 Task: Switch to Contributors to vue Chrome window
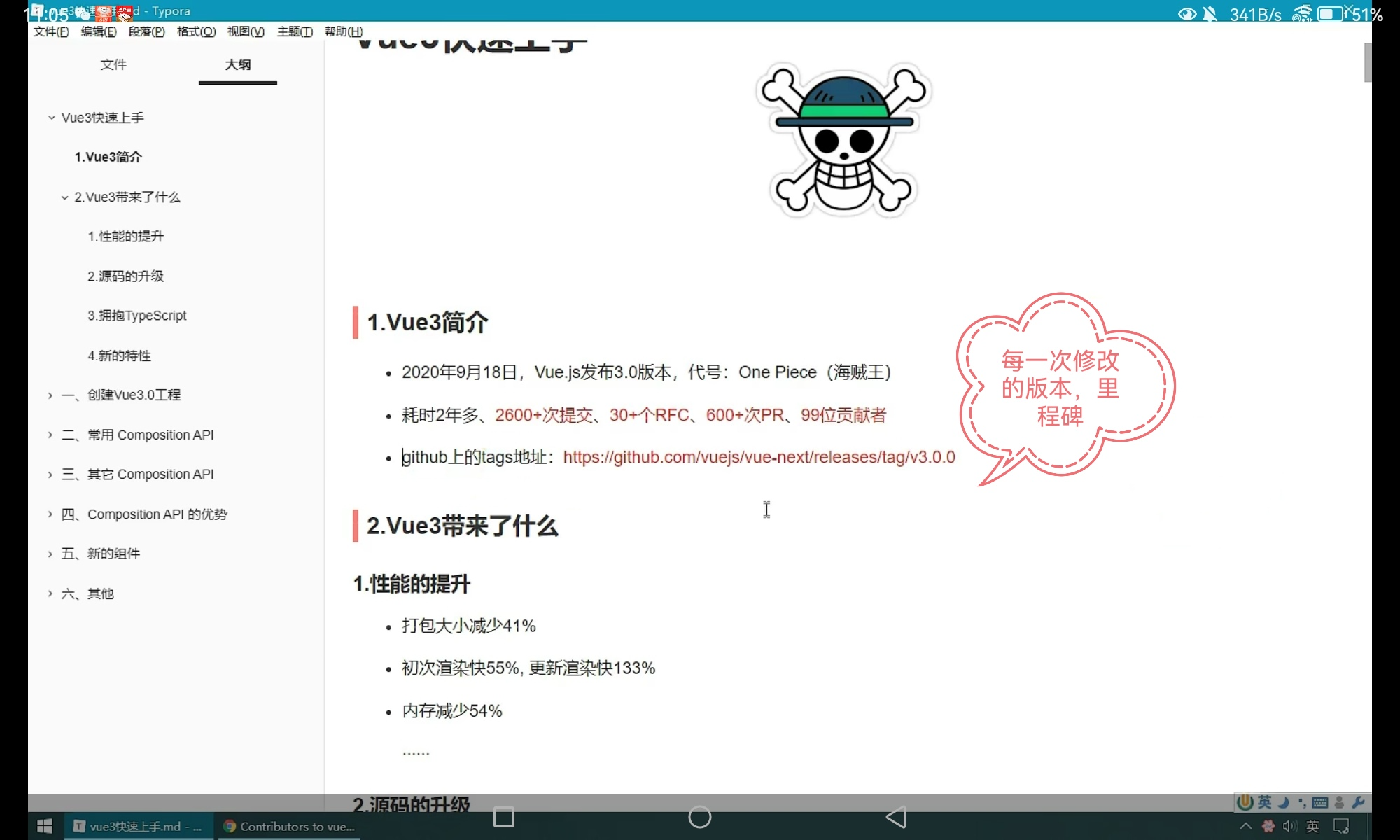[x=290, y=827]
